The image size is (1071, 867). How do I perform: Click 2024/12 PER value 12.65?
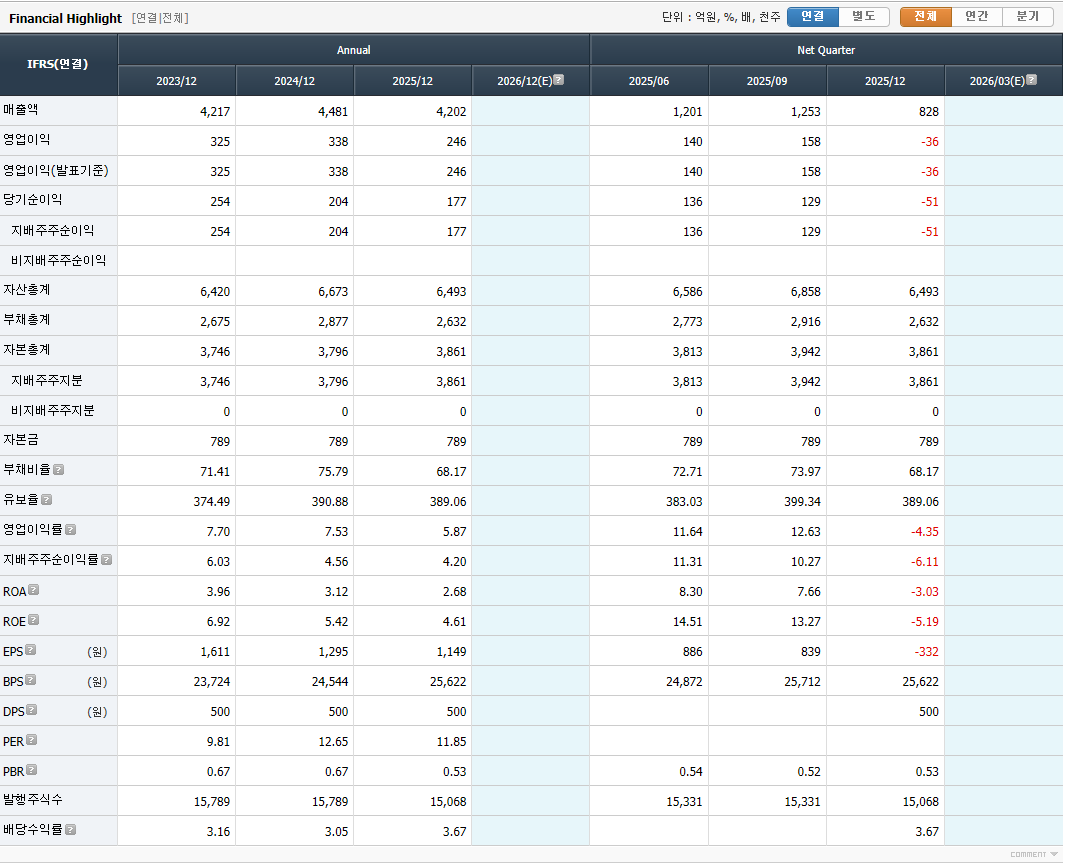(333, 742)
